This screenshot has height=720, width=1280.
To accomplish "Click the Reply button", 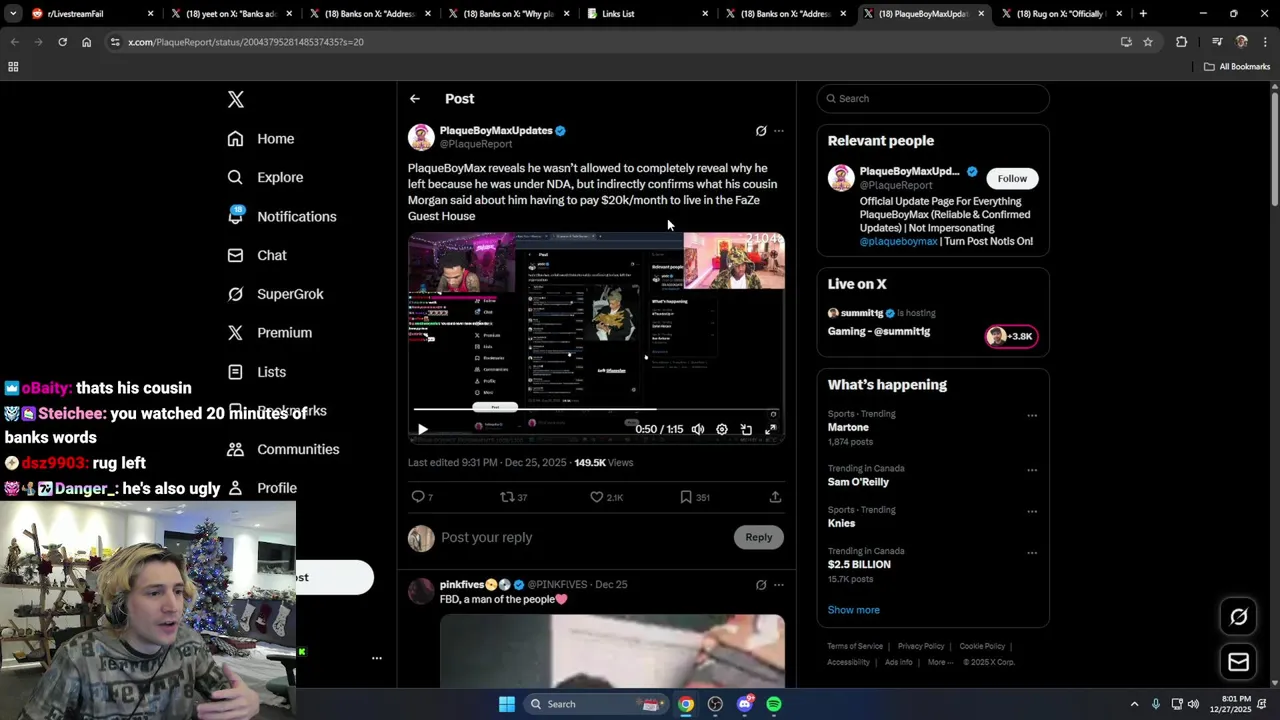I will click(x=759, y=538).
